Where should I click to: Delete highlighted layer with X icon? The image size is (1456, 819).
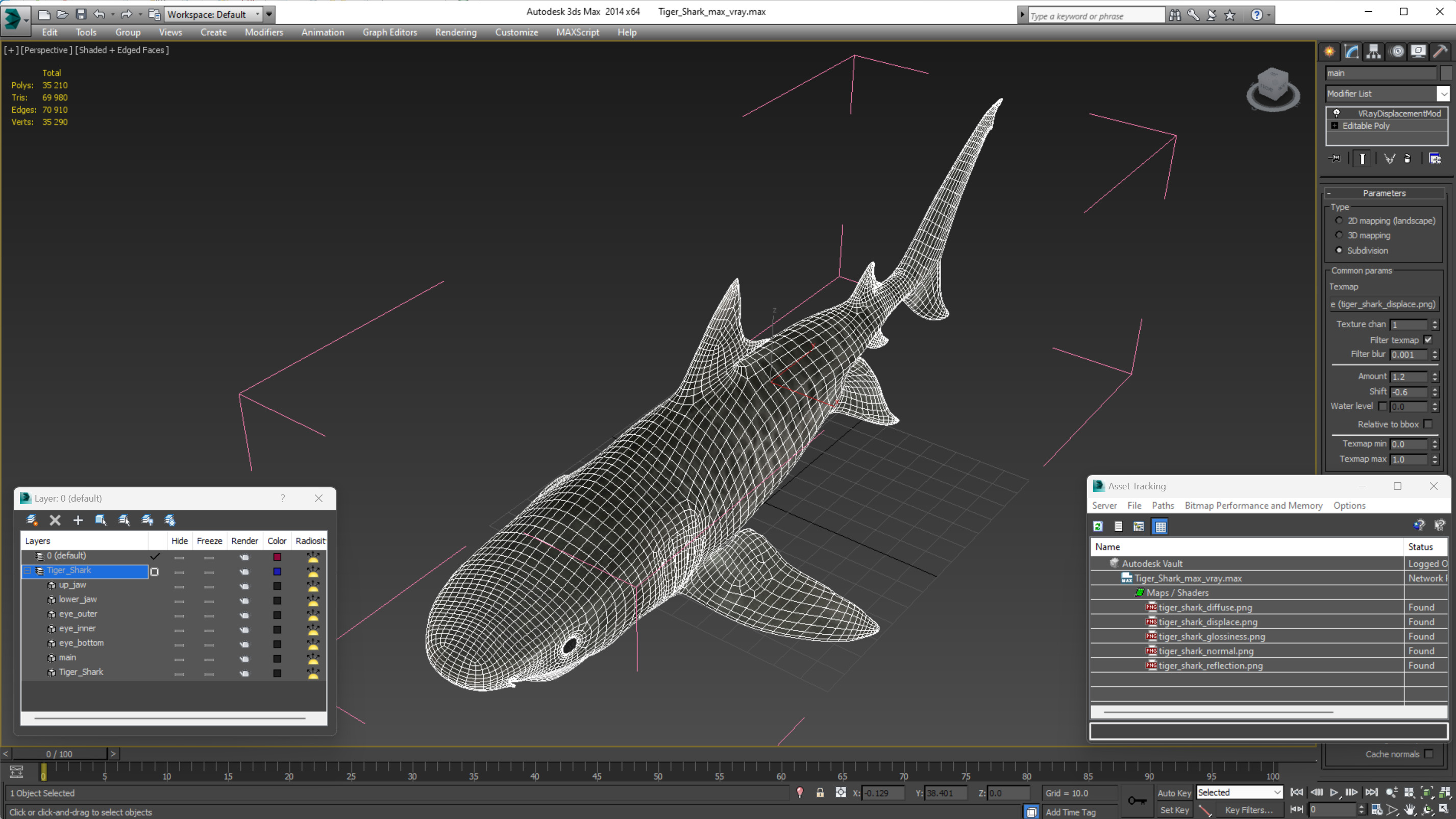tap(55, 520)
